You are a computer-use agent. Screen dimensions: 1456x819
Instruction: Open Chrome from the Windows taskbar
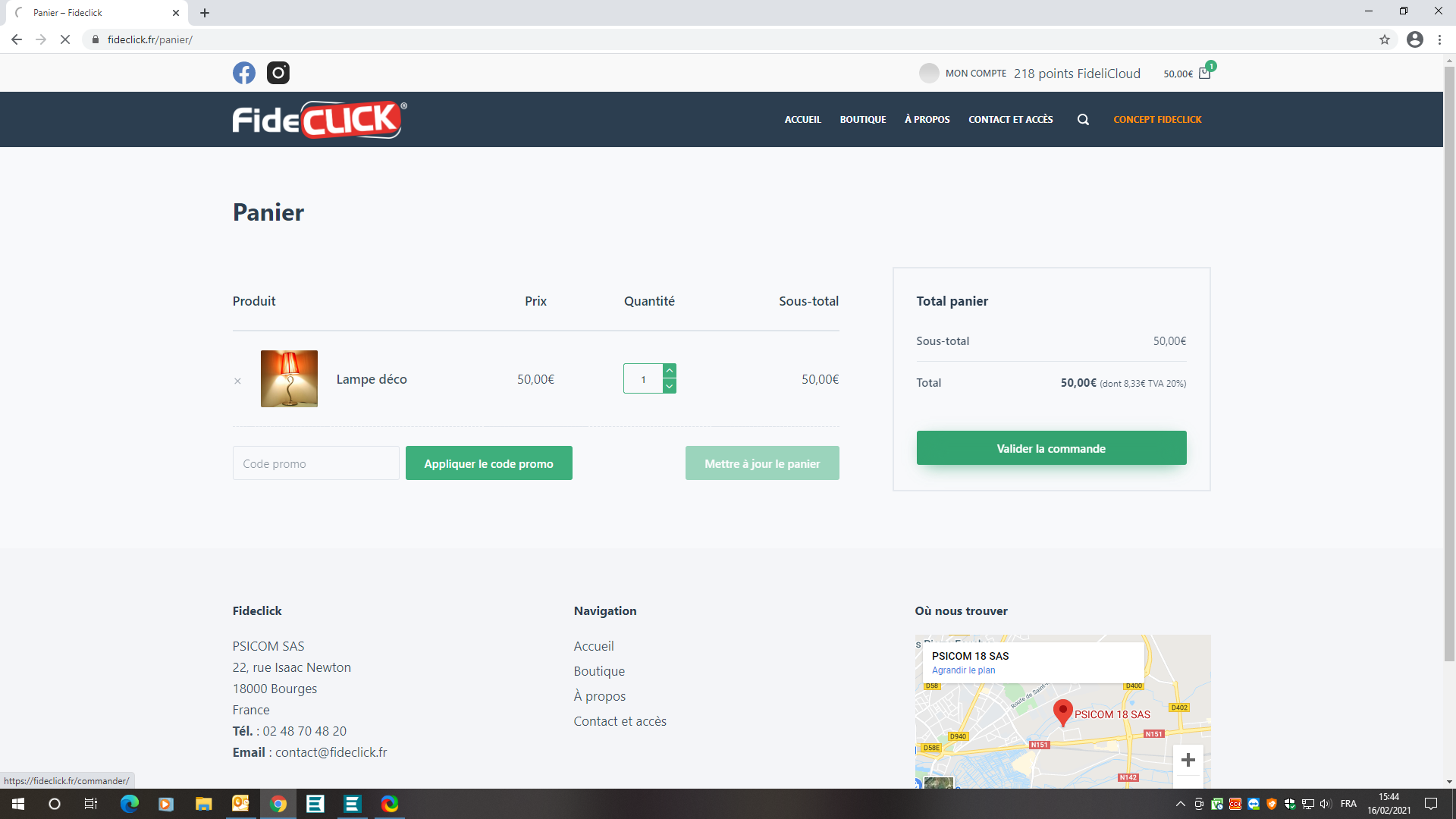click(x=278, y=804)
